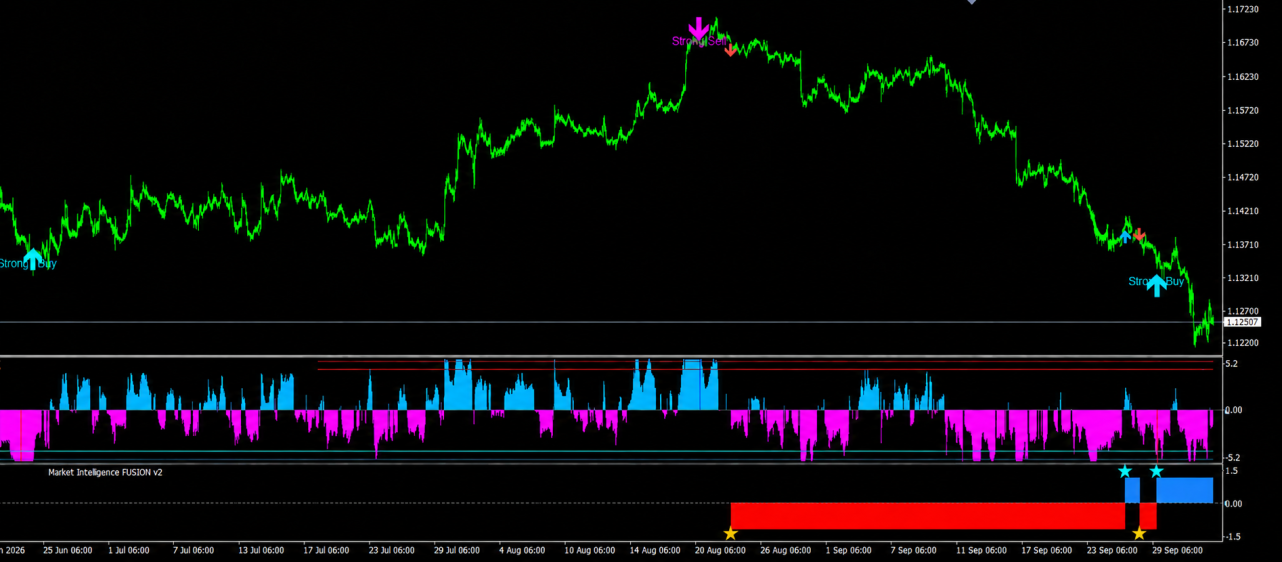
Task: Click the 10 Aug 06:00 time label
Action: click(x=588, y=550)
